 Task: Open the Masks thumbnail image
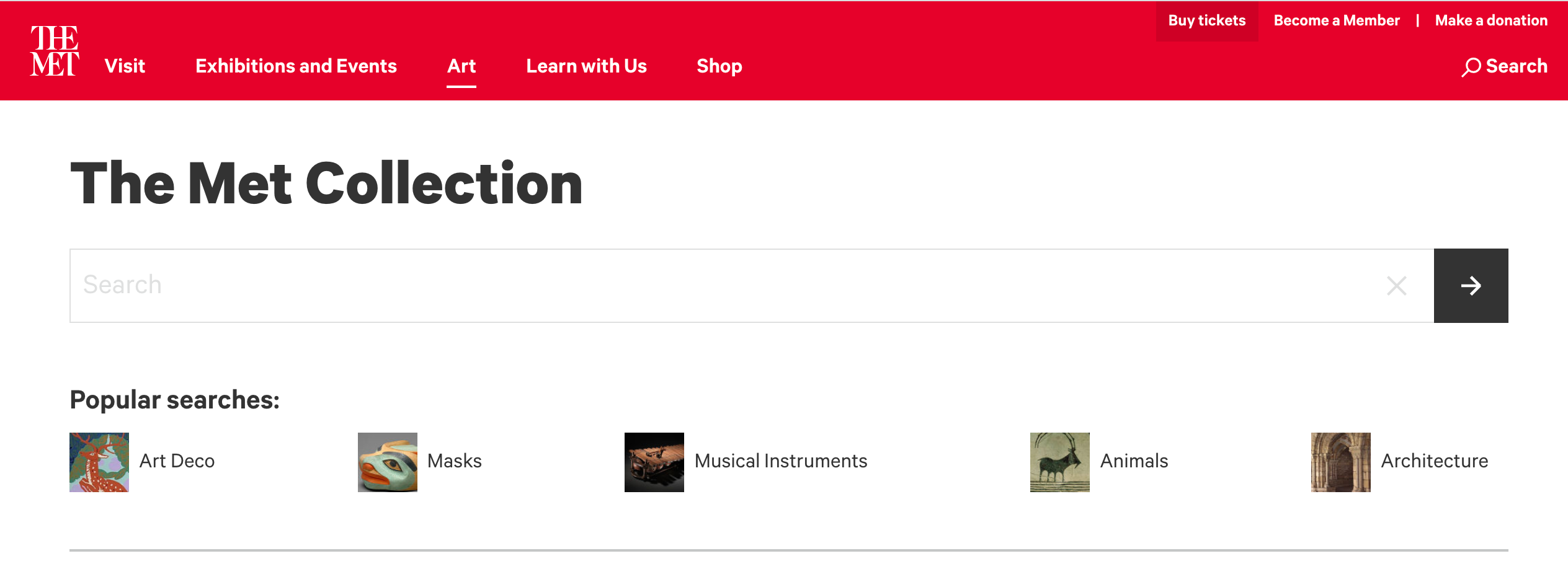point(388,462)
